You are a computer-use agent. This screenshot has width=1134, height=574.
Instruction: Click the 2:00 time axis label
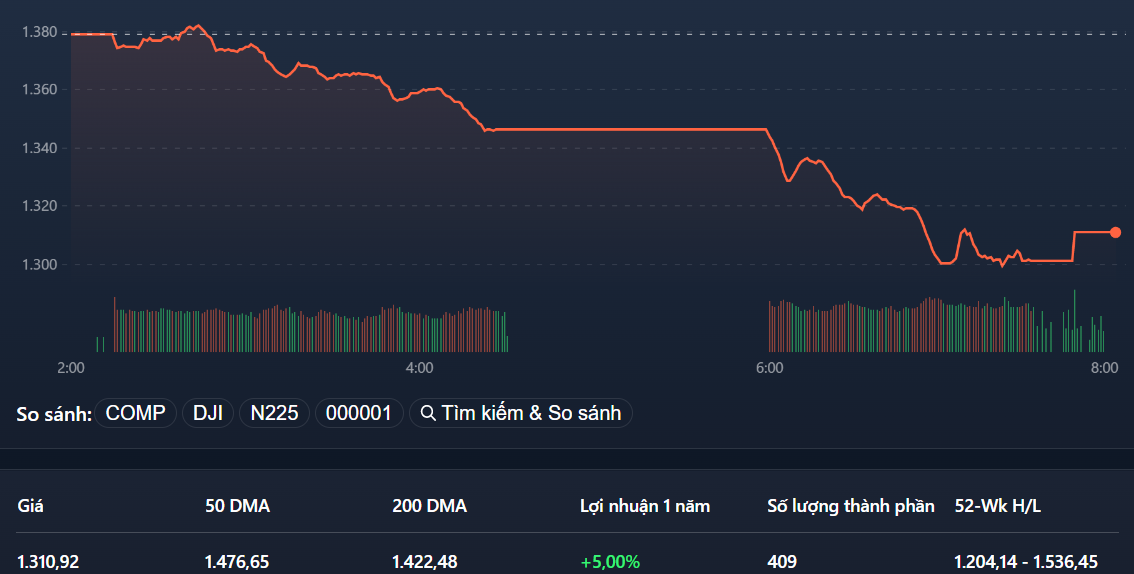pos(70,368)
